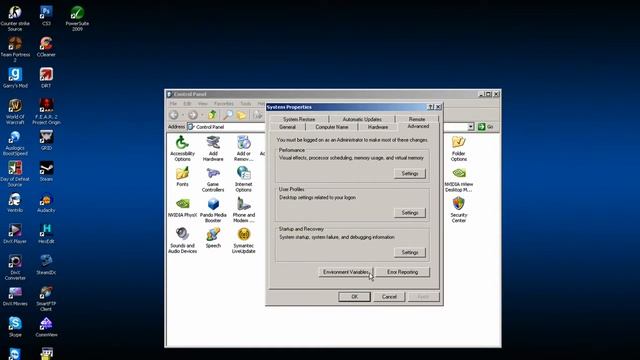
Task: Switch to the Remote tab
Action: (417, 119)
